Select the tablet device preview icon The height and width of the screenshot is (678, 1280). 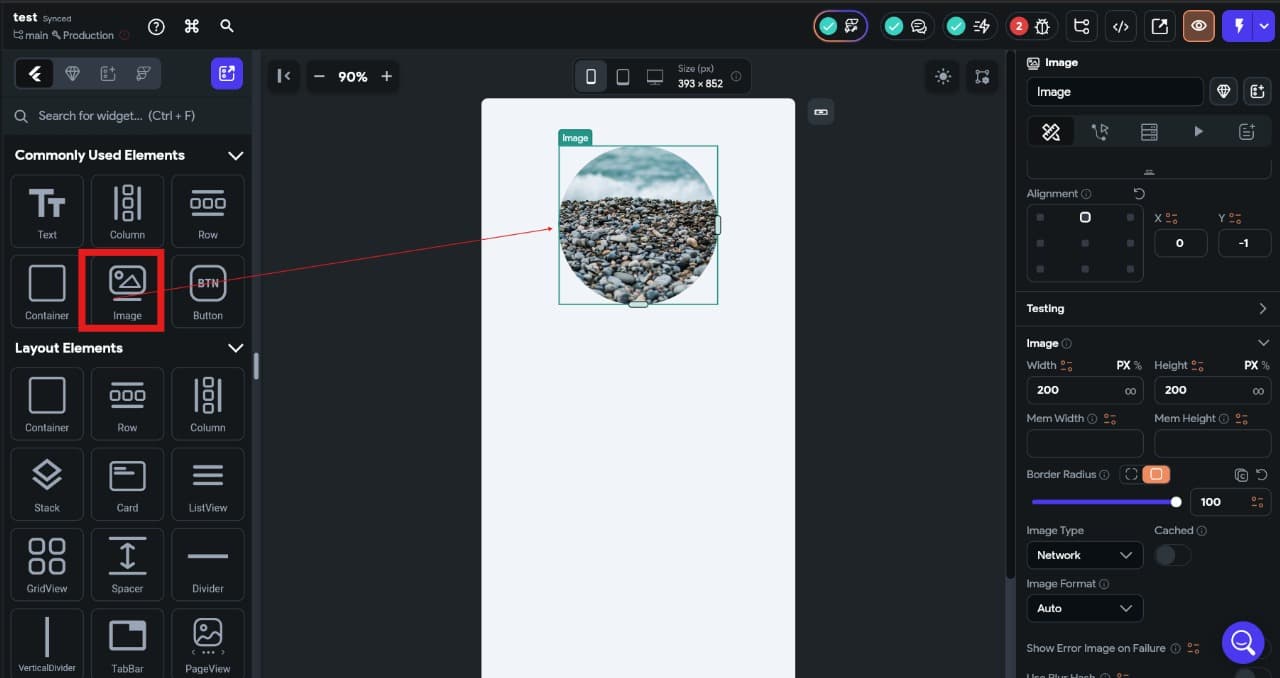(x=622, y=77)
